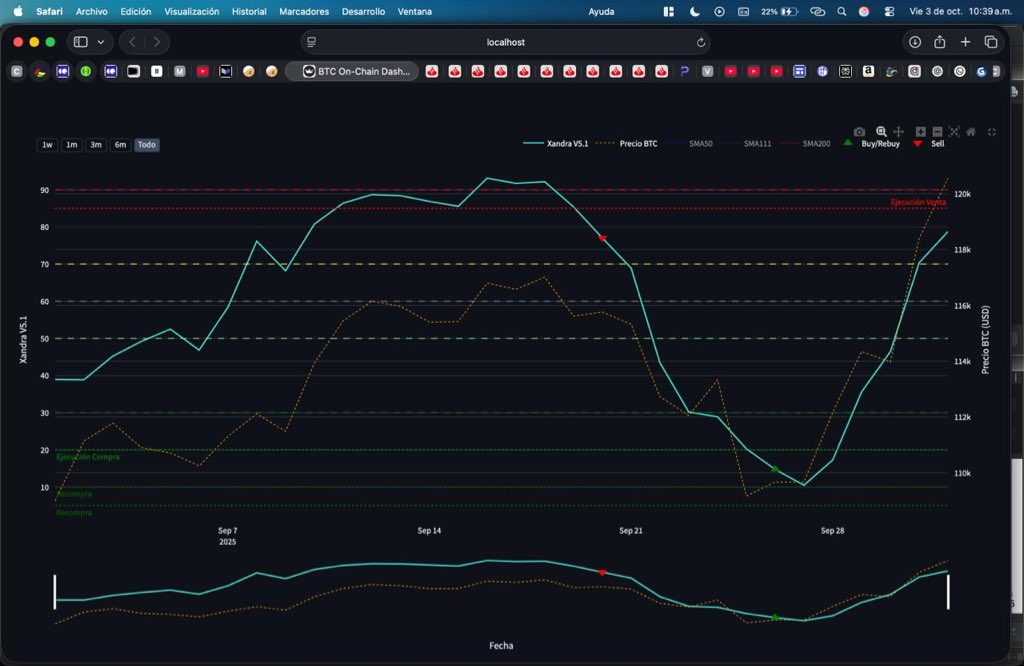Select the BTC On-Chain Dash tab
The height and width of the screenshot is (666, 1024).
click(x=353, y=71)
